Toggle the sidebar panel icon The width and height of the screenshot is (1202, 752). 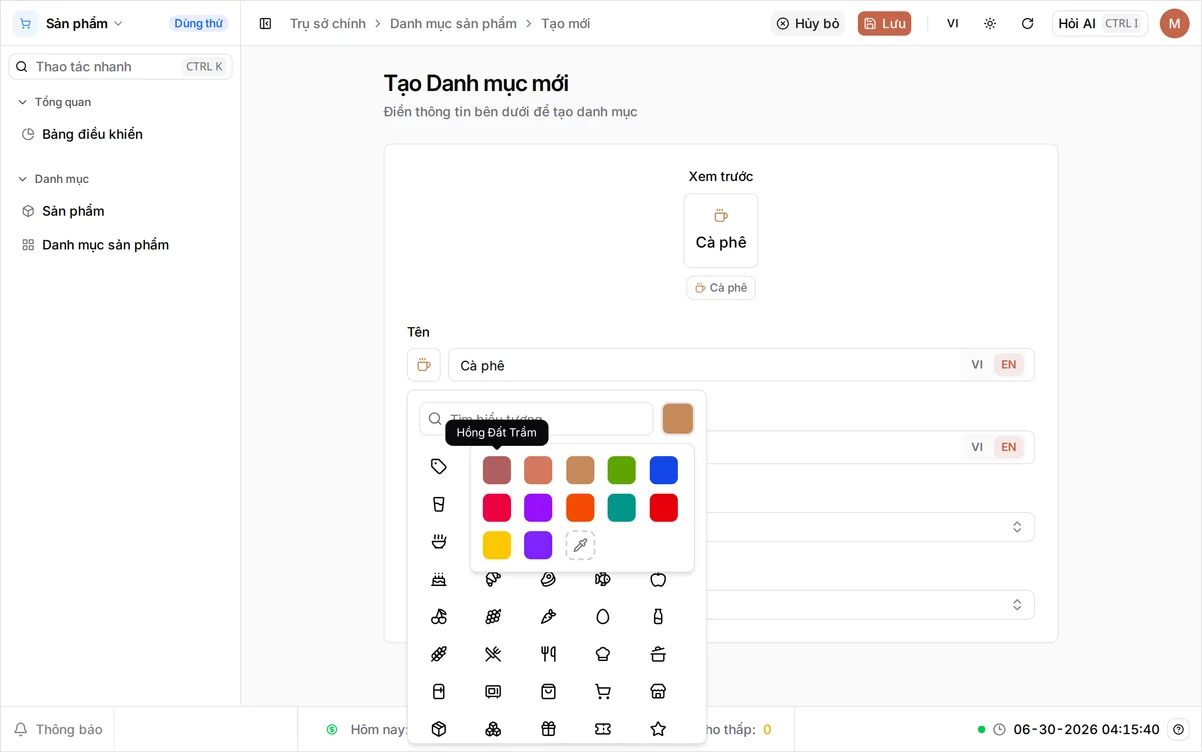pos(265,23)
